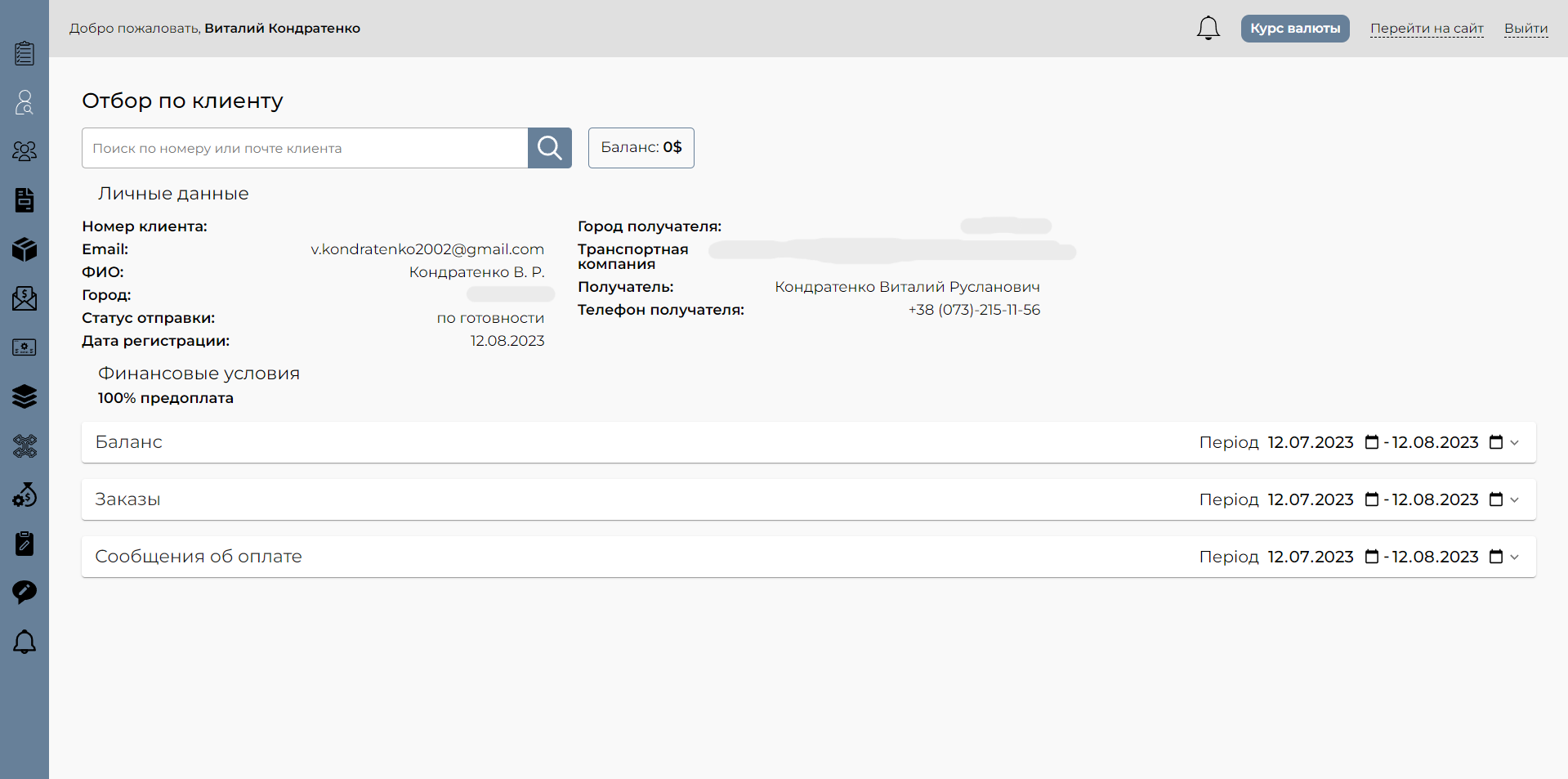1568x779 pixels.
Task: Click the phone number +38 (073)-215-11-56
Action: 974,310
